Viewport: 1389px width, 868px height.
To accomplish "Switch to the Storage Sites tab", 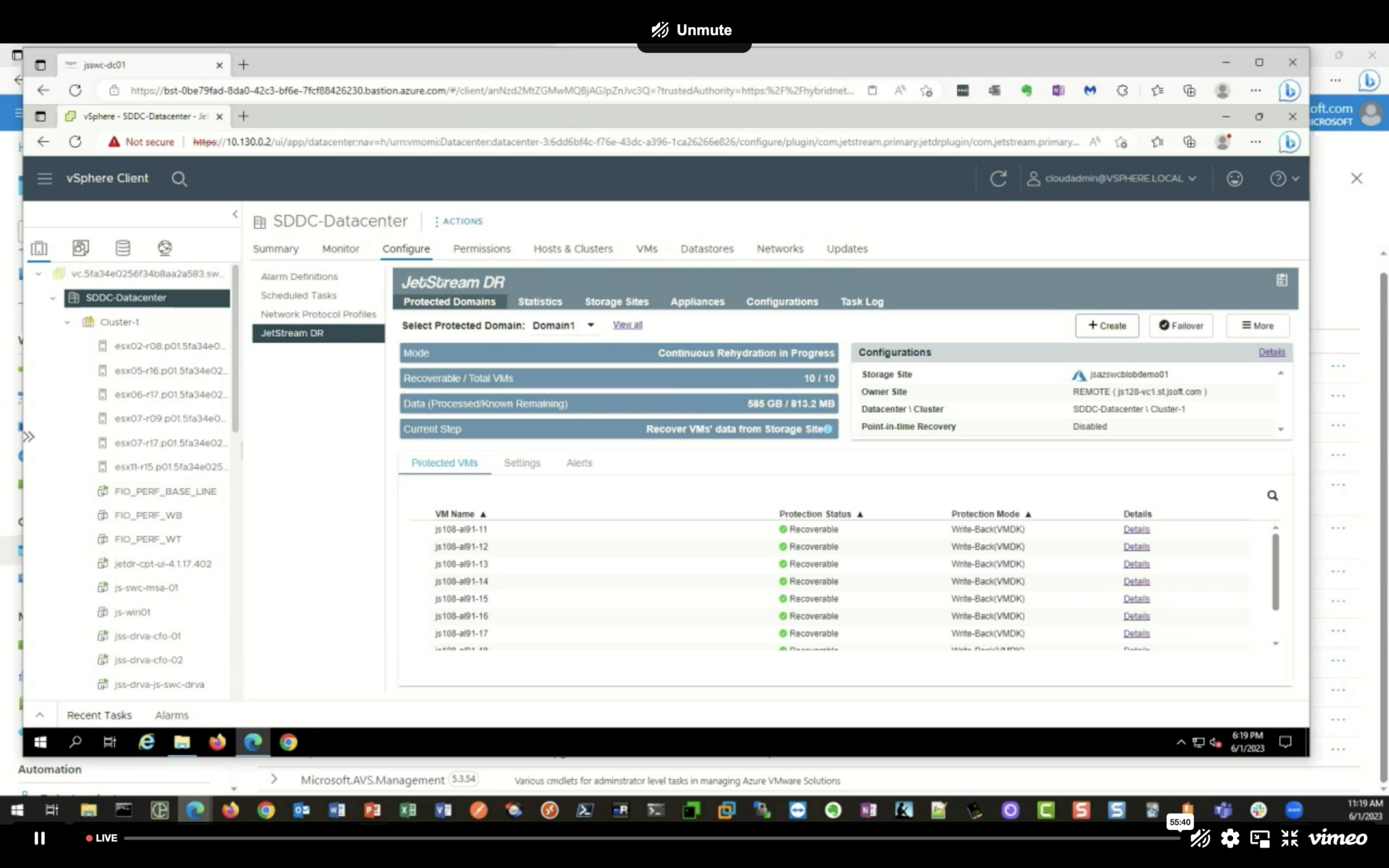I will click(617, 302).
